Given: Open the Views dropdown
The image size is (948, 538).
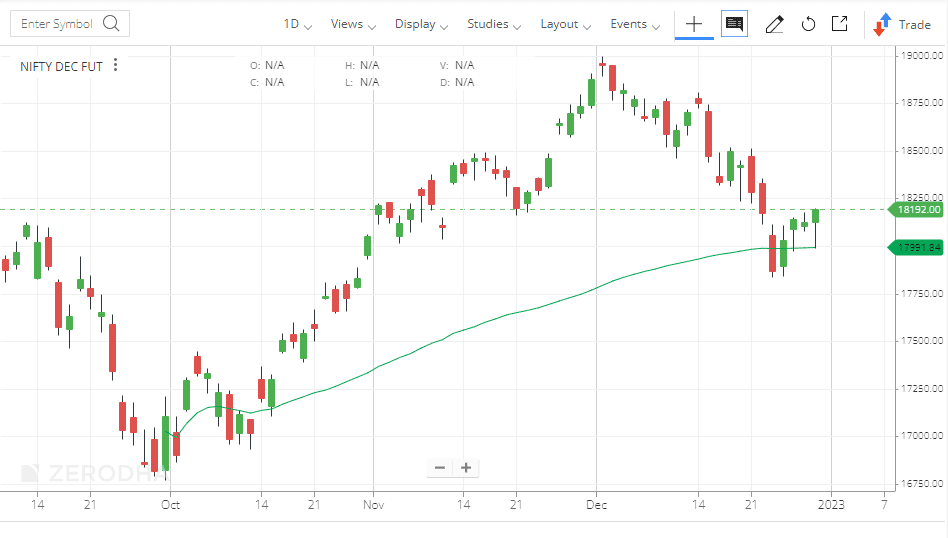Looking at the screenshot, I should [353, 24].
